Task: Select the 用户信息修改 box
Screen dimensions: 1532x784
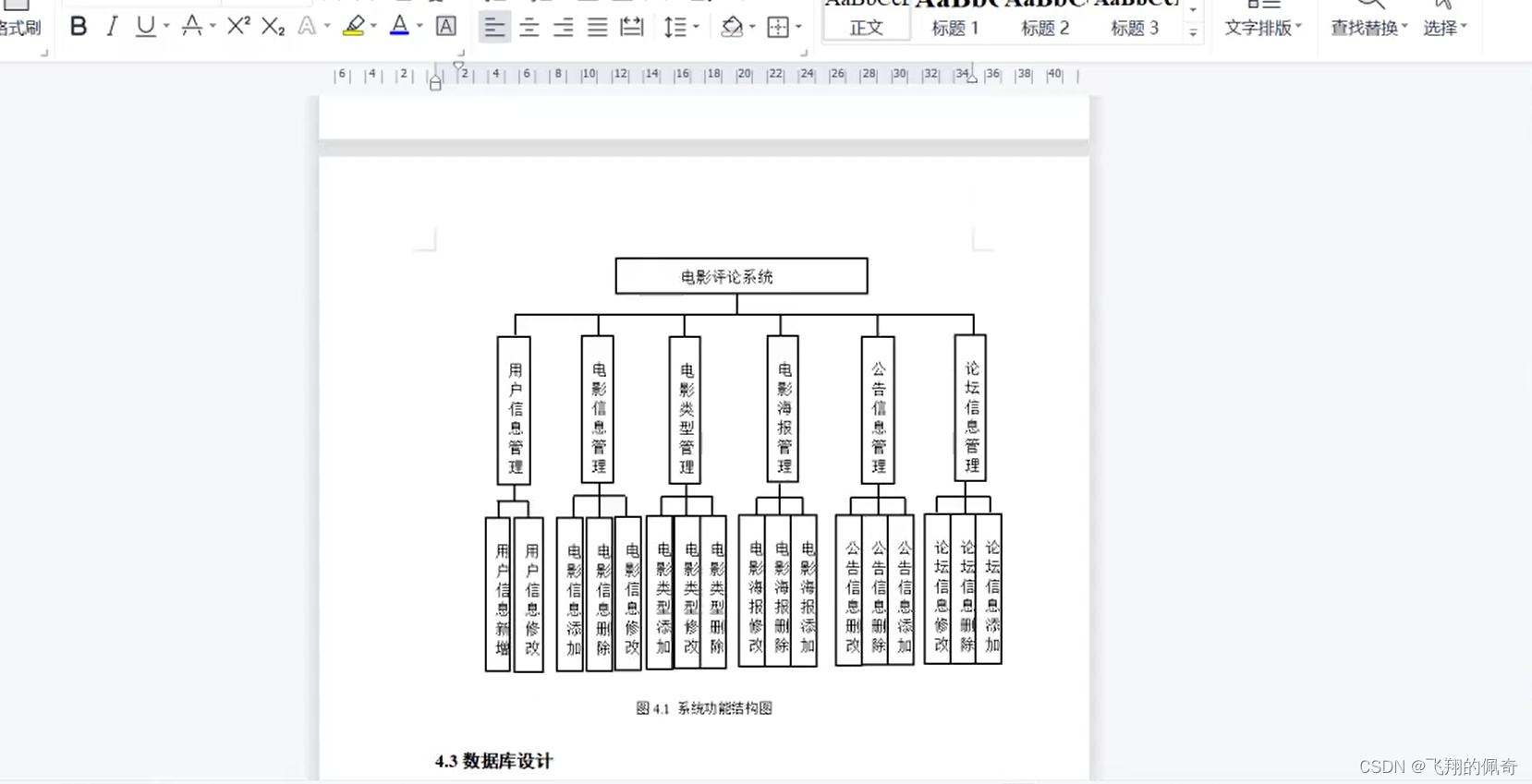Action: point(529,595)
